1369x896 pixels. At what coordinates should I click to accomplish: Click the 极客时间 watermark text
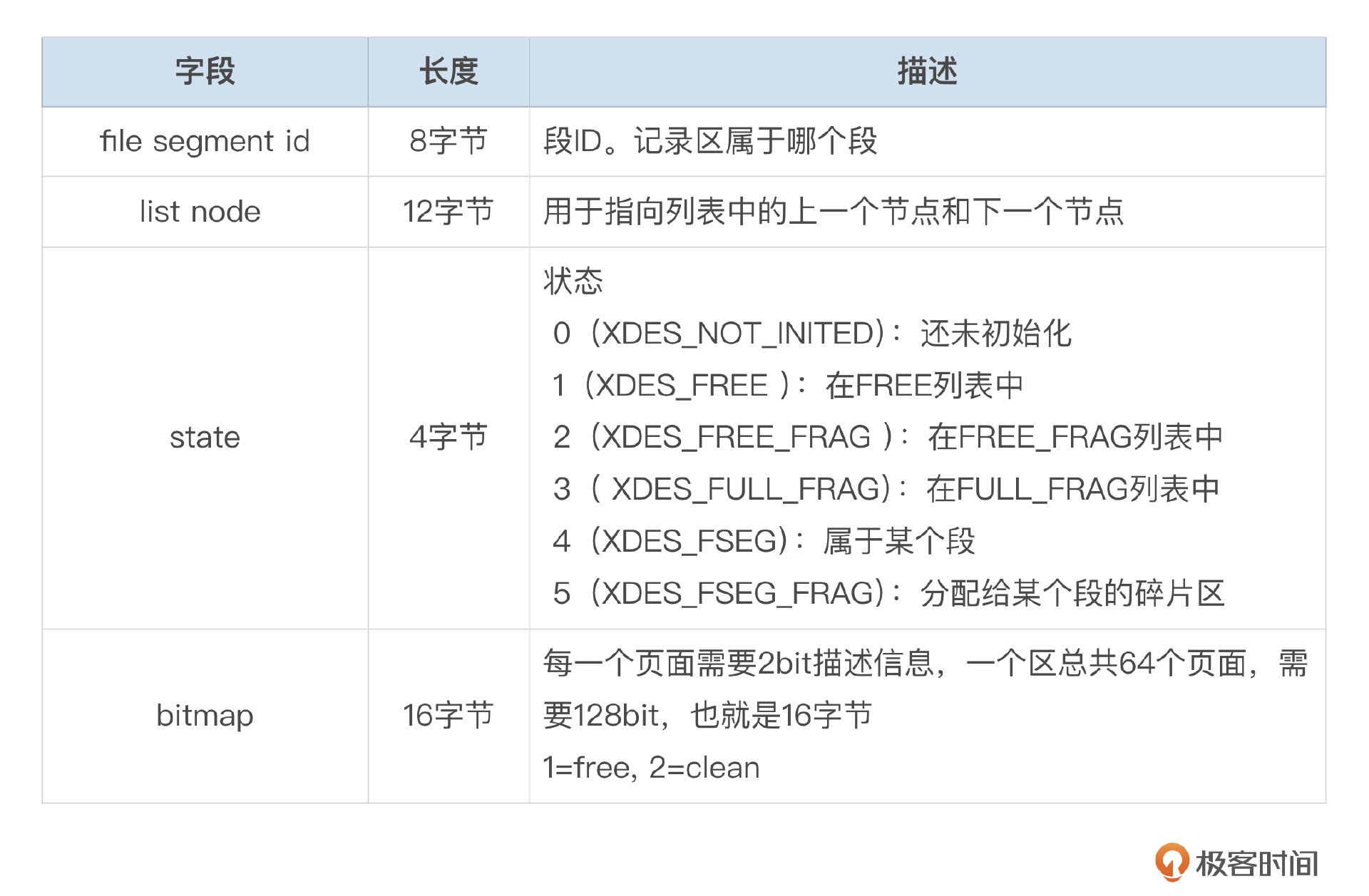pyautogui.click(x=1257, y=864)
